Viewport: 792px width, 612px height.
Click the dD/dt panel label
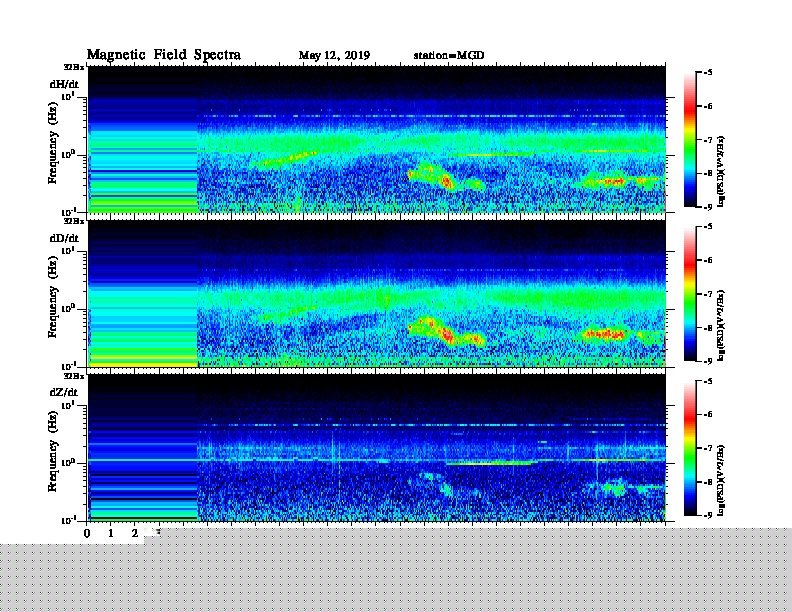[64, 238]
